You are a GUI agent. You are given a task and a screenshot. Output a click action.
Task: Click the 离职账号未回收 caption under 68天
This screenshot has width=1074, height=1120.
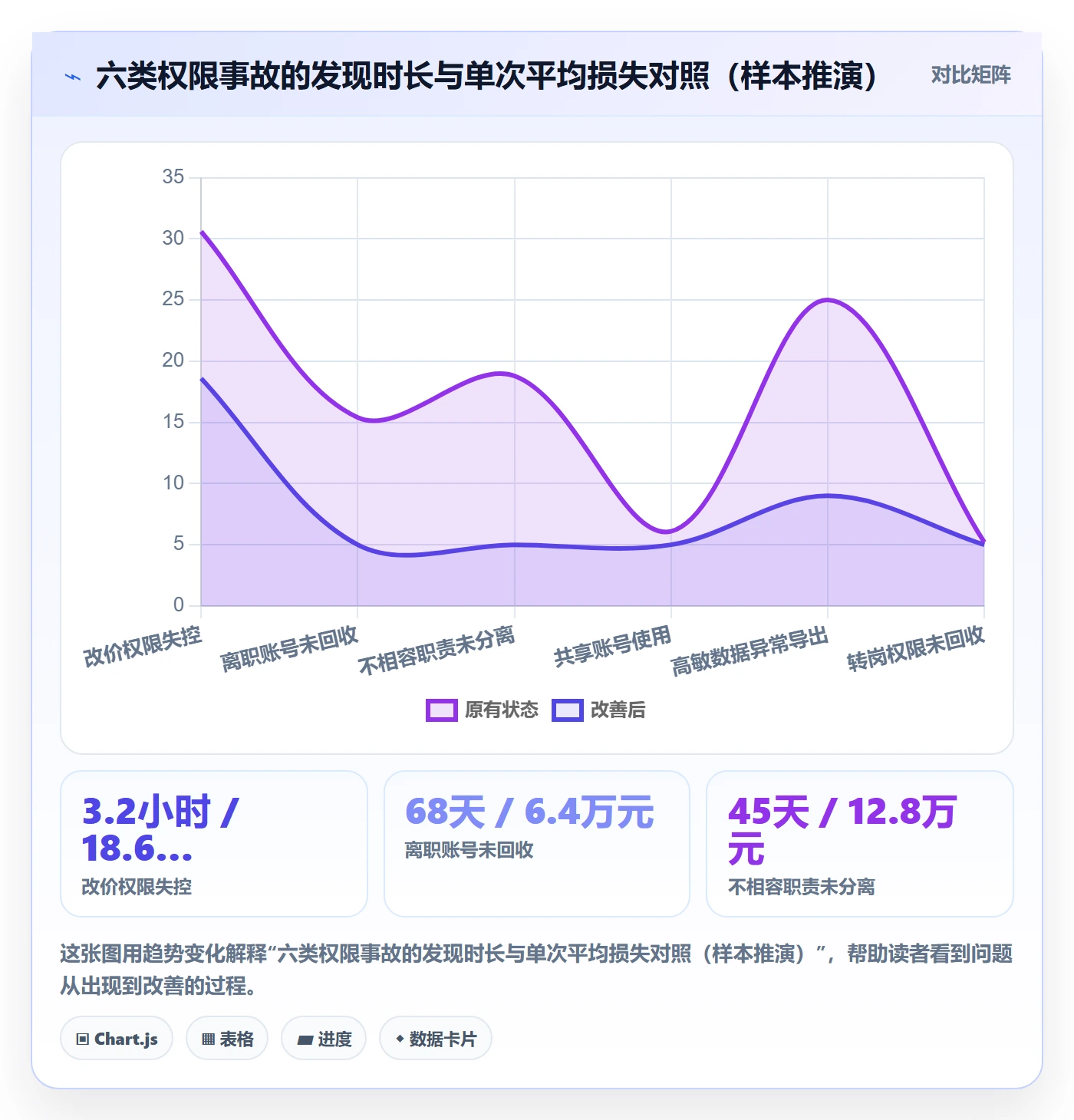coord(469,850)
